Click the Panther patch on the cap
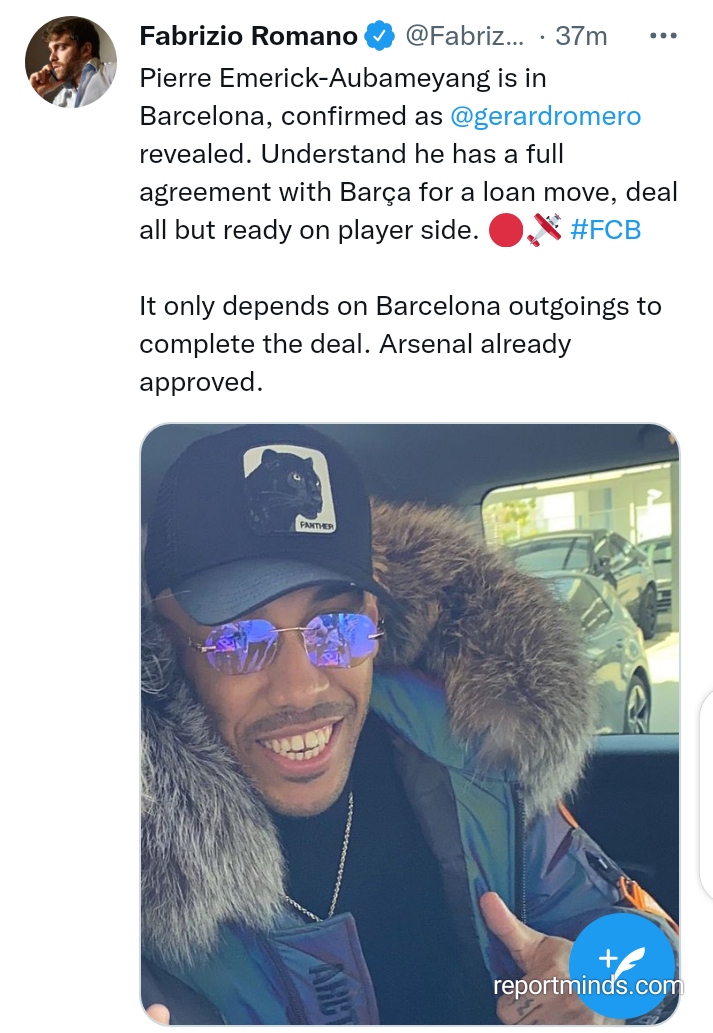The height and width of the screenshot is (1033, 713). pyautogui.click(x=290, y=489)
